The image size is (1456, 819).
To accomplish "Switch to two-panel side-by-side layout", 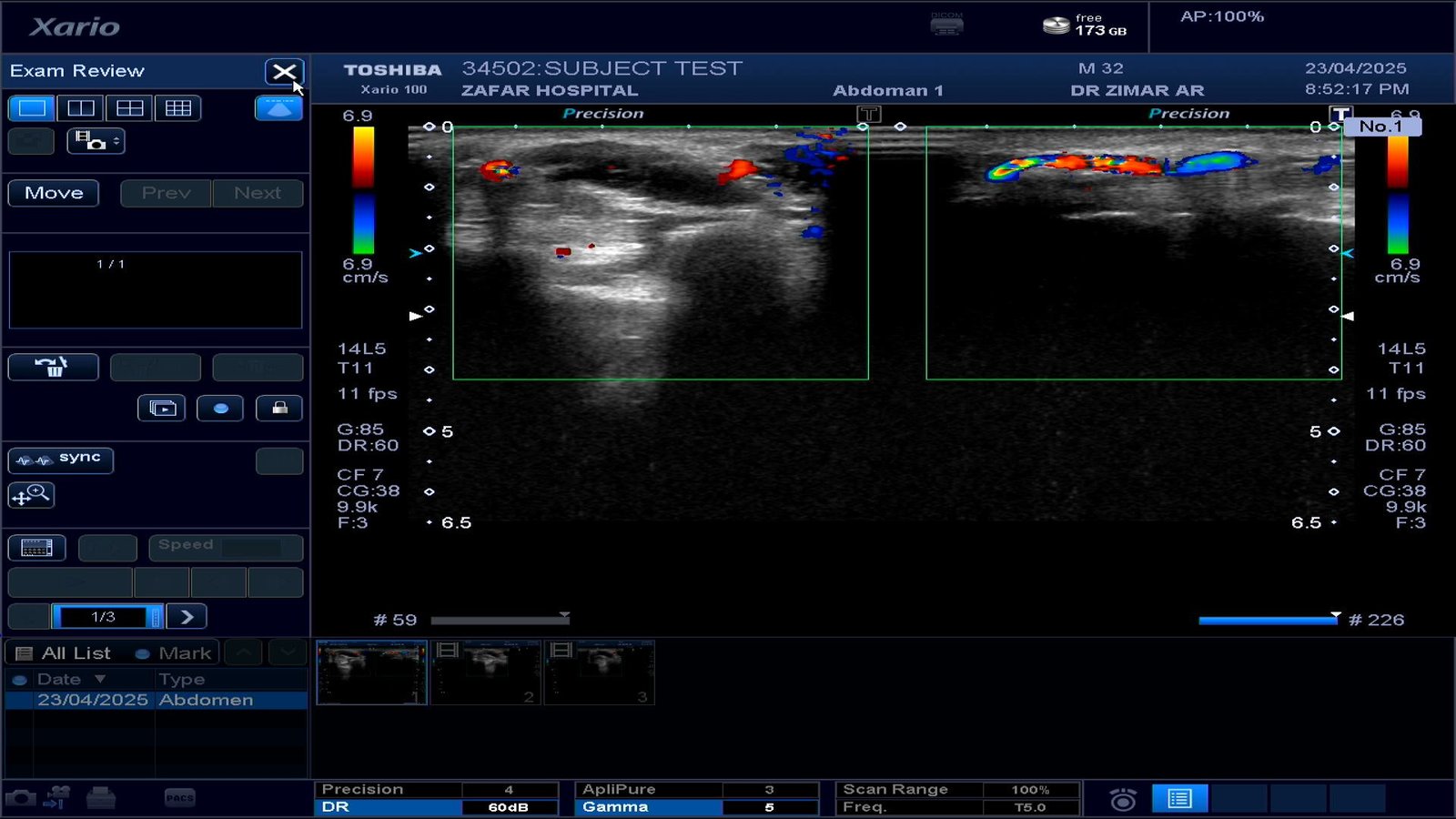I will [x=81, y=108].
